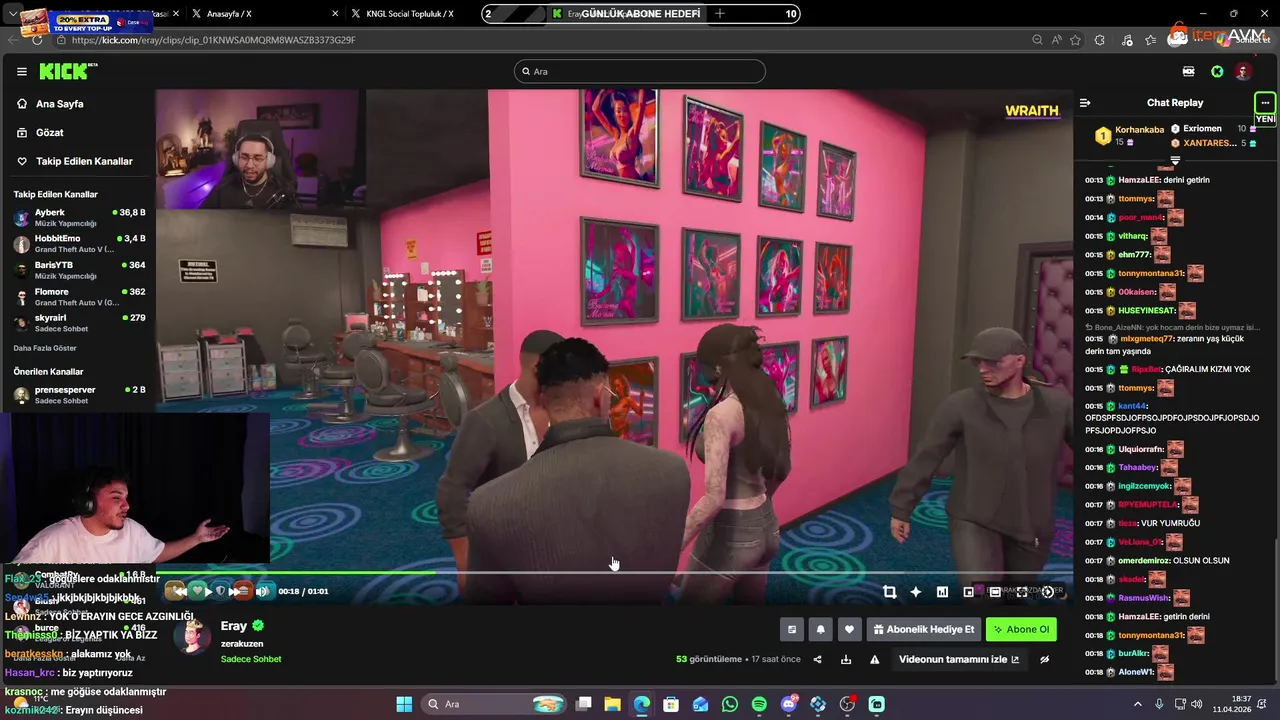Open system volume tray icon
The width and height of the screenshot is (1280, 720).
tap(1197, 704)
